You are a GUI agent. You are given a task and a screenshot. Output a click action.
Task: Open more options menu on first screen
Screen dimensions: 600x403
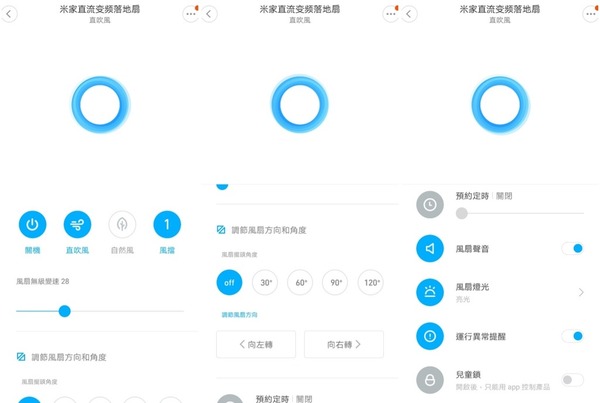pos(191,14)
